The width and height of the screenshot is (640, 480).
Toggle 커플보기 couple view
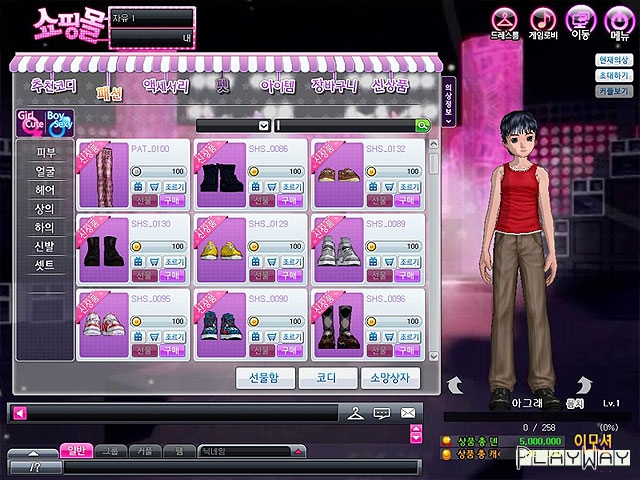(x=614, y=89)
